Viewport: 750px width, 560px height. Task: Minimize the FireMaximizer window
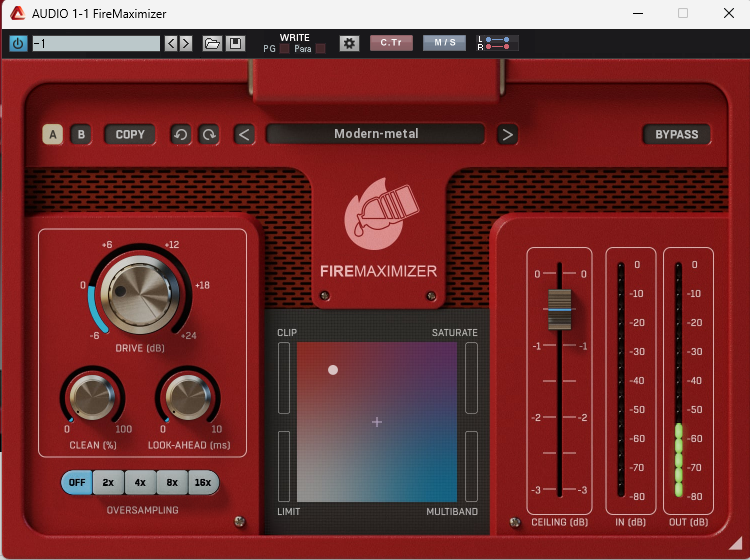pyautogui.click(x=638, y=13)
